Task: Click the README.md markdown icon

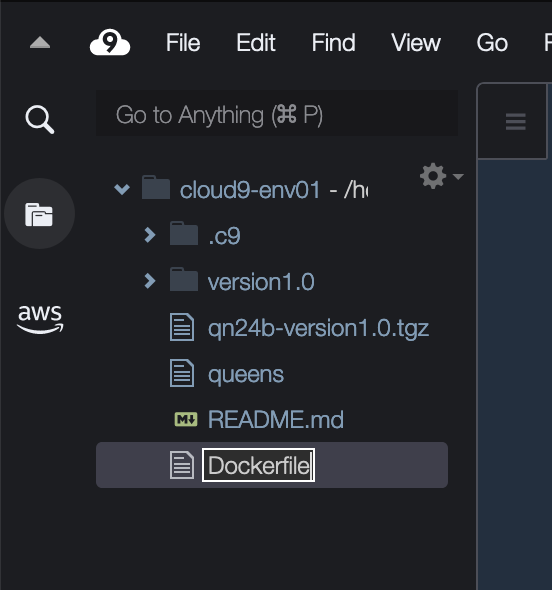Action: [x=186, y=419]
